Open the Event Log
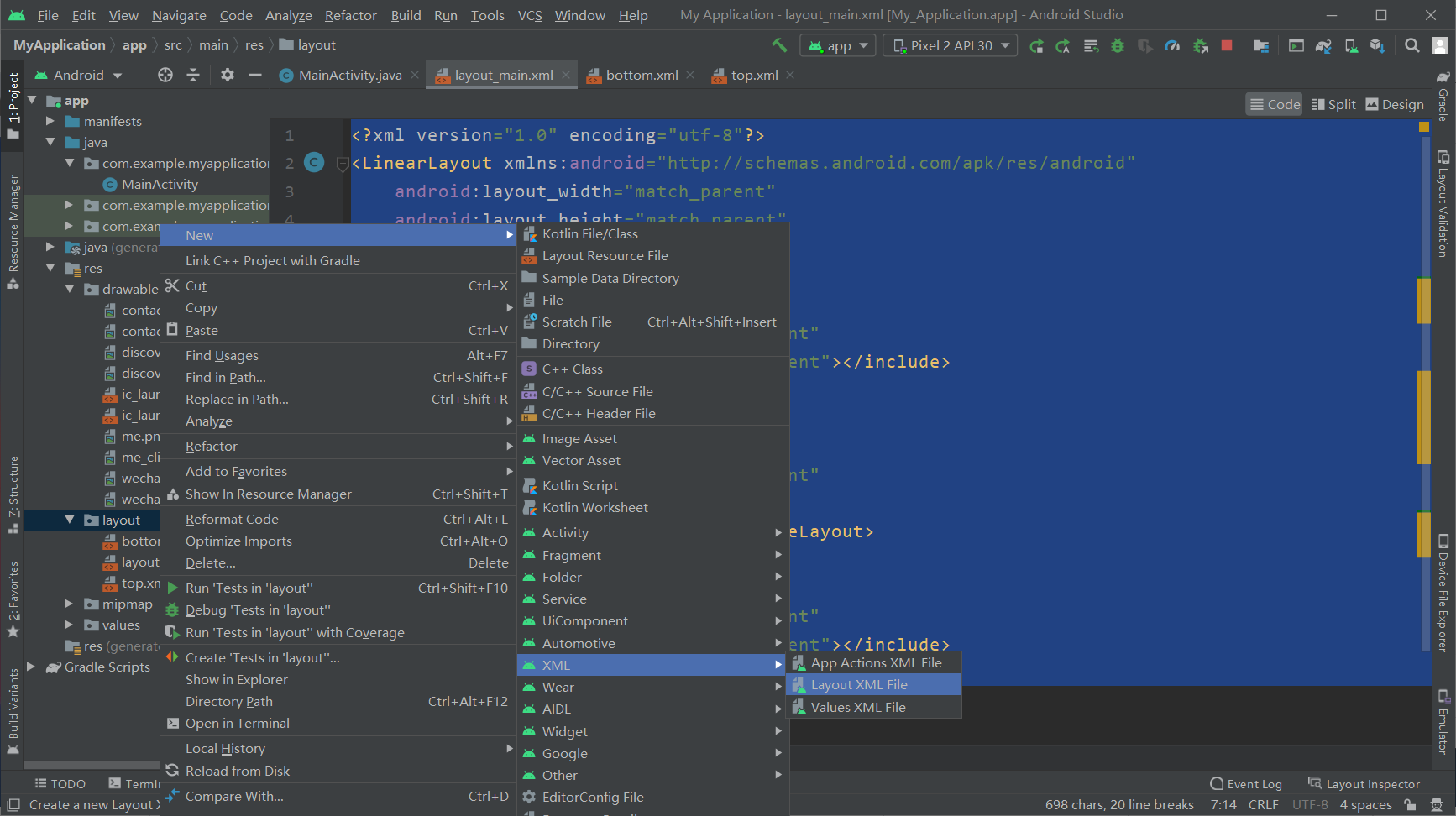 [x=1246, y=783]
